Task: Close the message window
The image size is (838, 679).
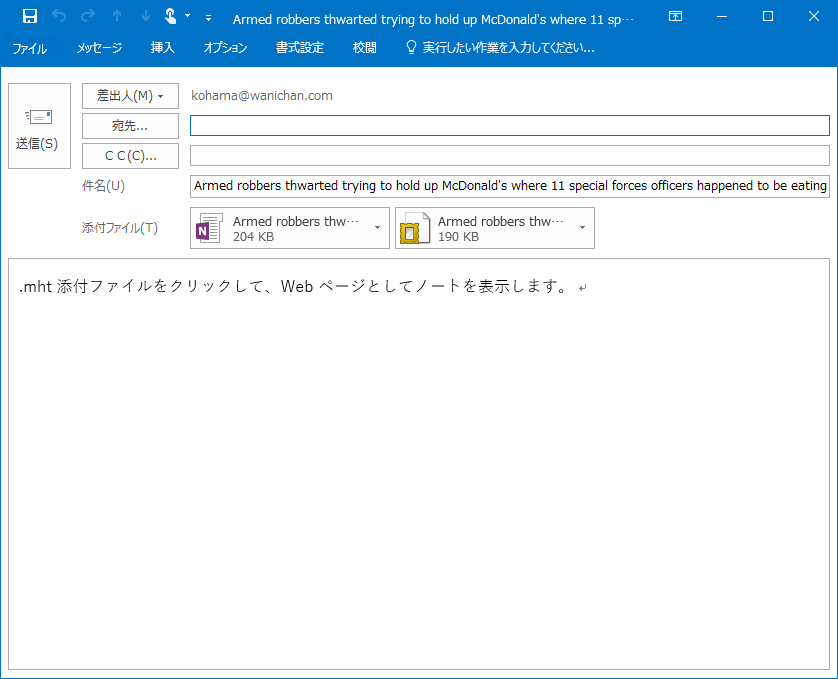Action: (814, 17)
